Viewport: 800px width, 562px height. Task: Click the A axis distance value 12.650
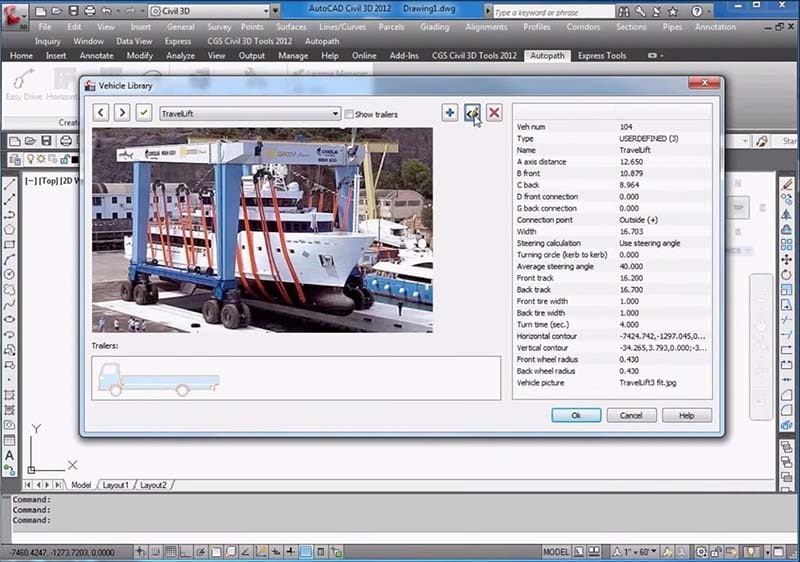pyautogui.click(x=631, y=162)
